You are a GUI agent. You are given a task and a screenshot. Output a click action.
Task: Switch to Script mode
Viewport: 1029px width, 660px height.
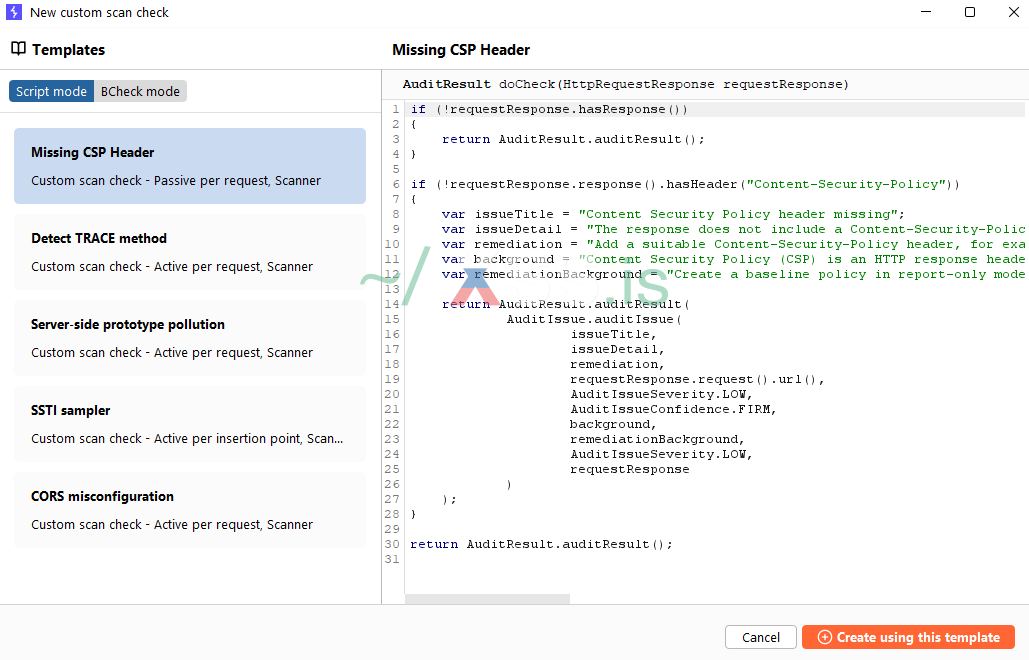coord(51,91)
